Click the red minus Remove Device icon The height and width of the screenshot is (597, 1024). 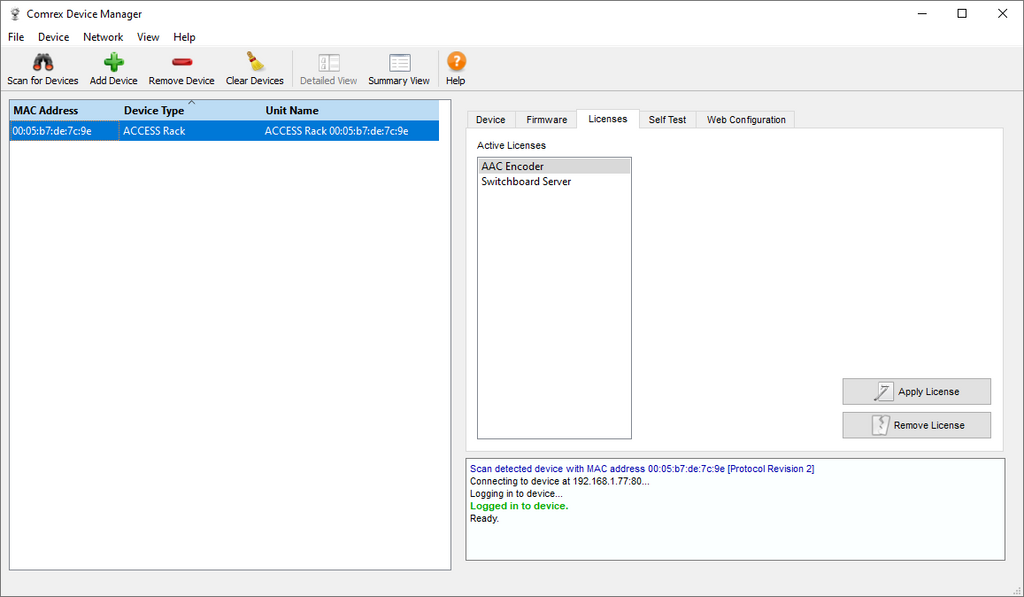(x=182, y=62)
